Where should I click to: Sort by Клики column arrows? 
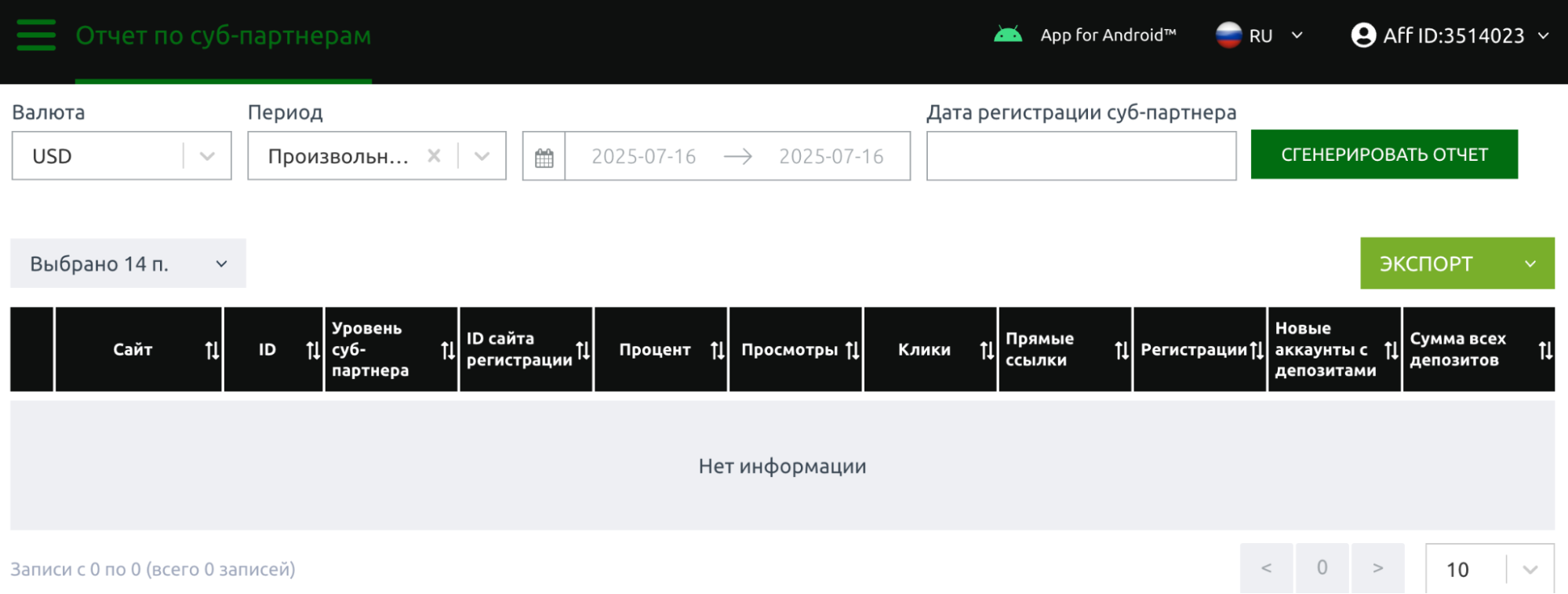pos(987,350)
